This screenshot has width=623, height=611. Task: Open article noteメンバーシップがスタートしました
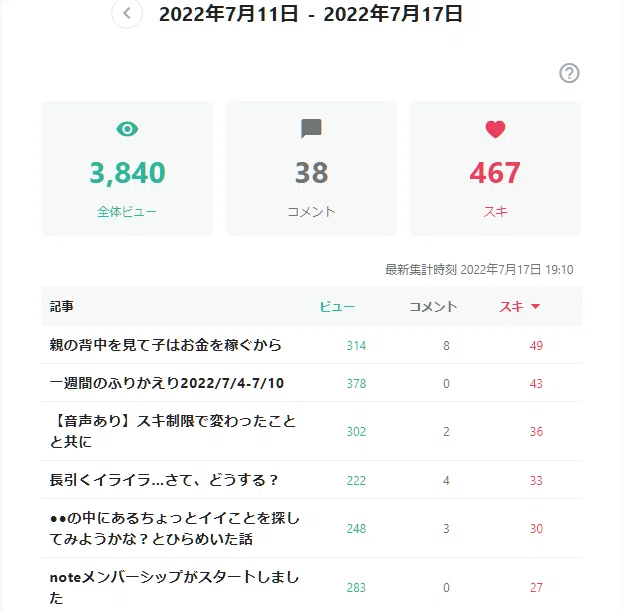(x=174, y=587)
